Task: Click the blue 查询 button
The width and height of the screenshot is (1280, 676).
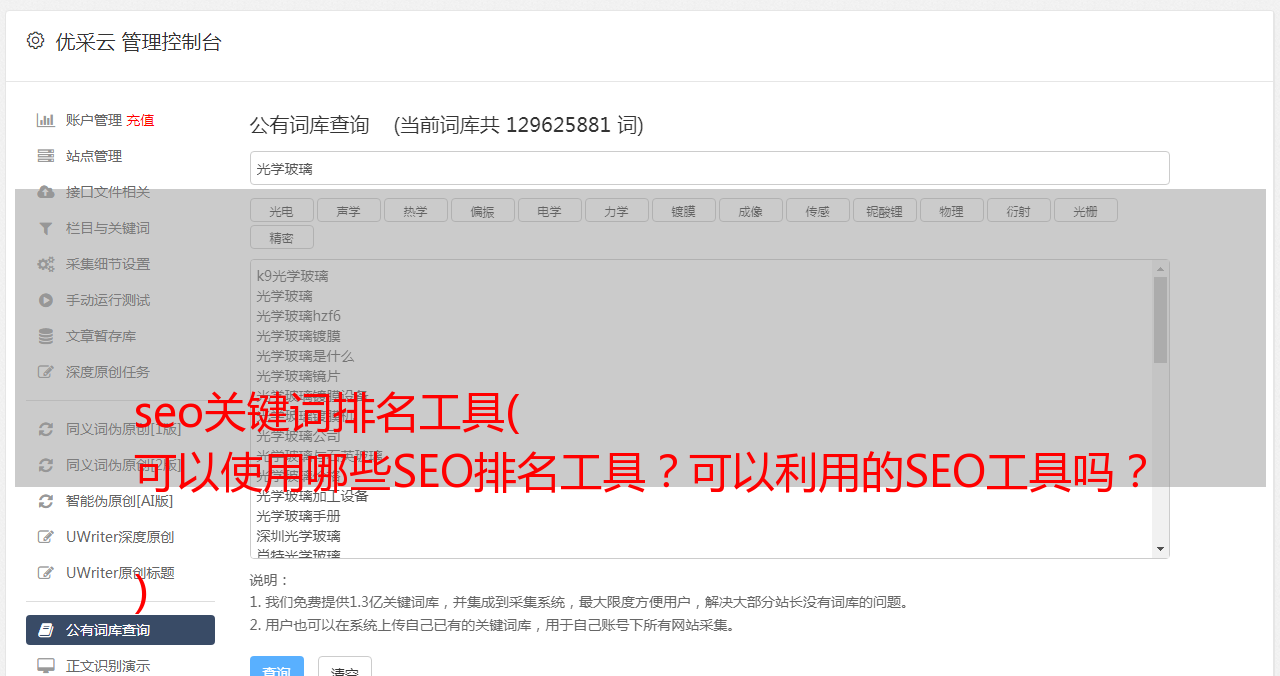Action: point(276,667)
